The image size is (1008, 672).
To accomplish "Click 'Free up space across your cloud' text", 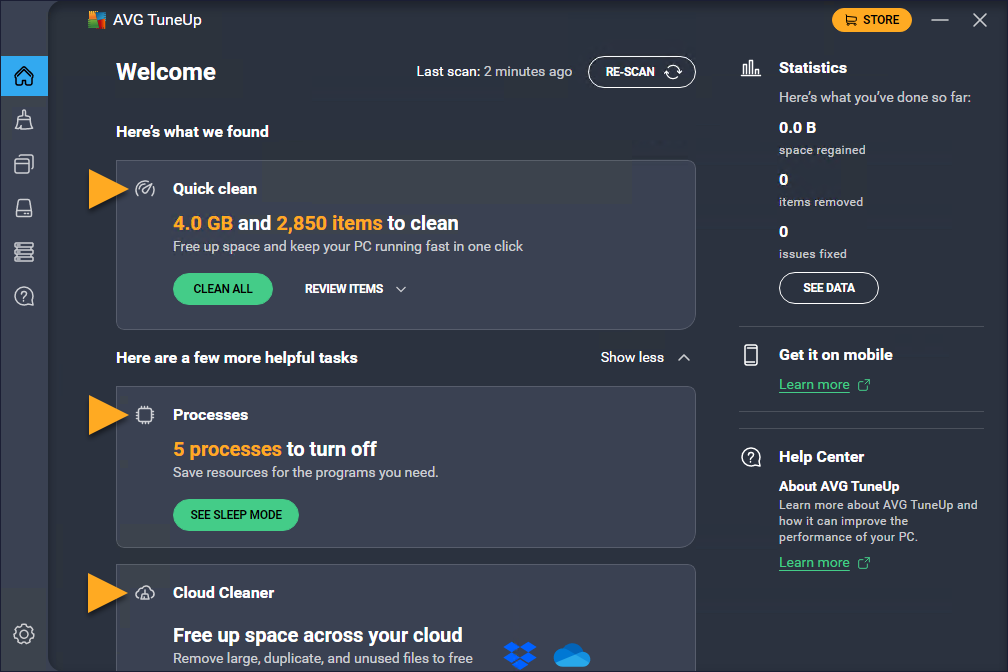I will [318, 635].
